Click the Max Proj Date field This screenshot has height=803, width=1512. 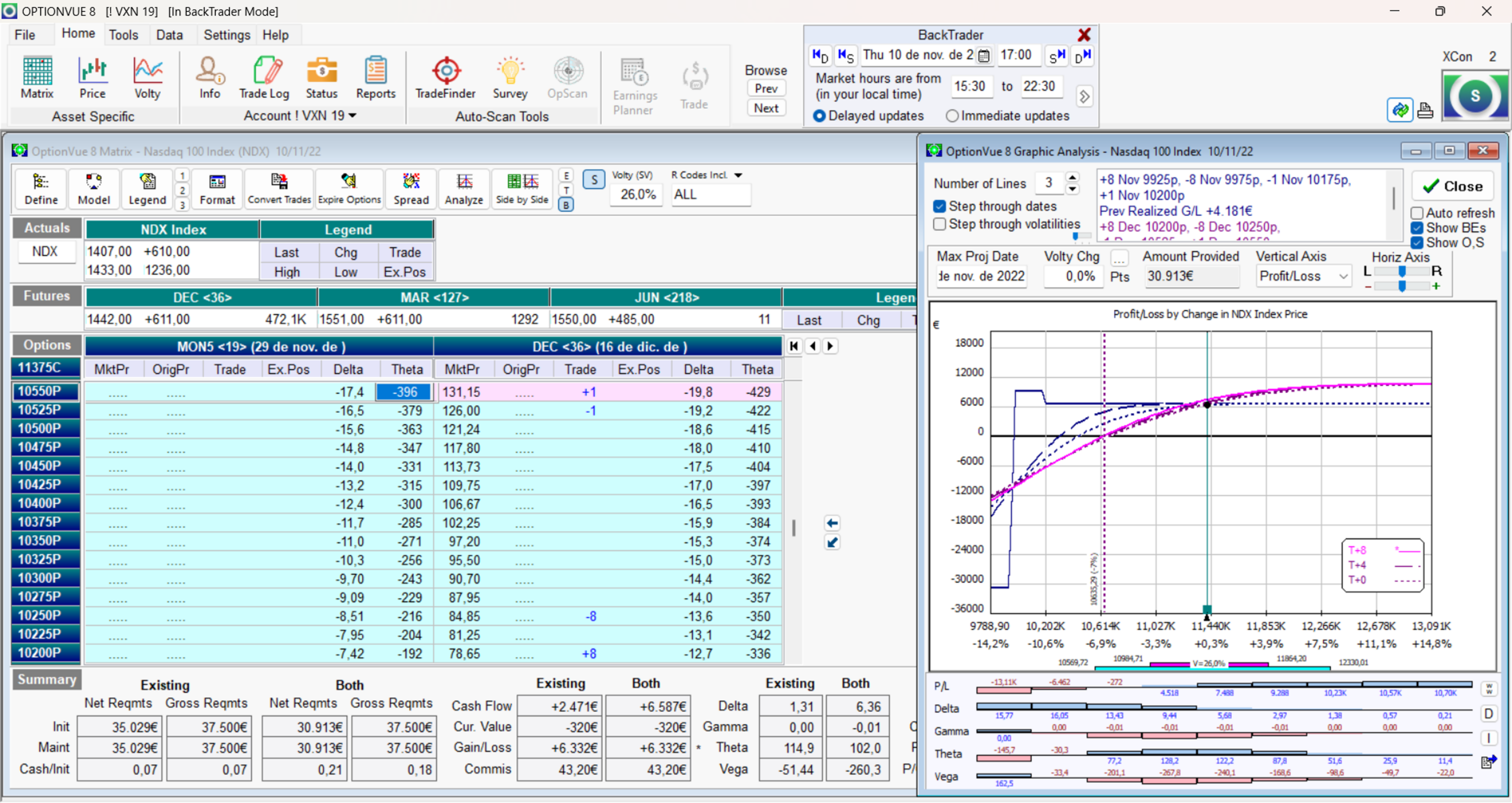click(x=981, y=276)
